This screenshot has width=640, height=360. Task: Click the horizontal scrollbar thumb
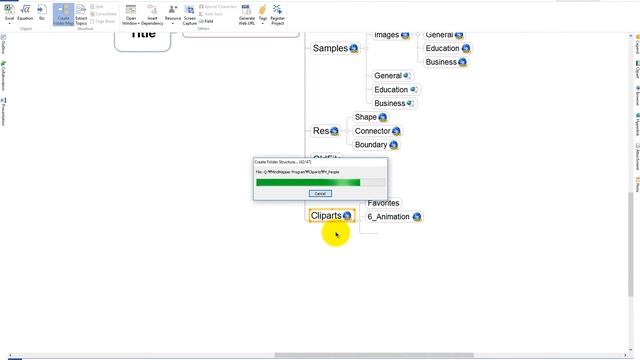374,356
